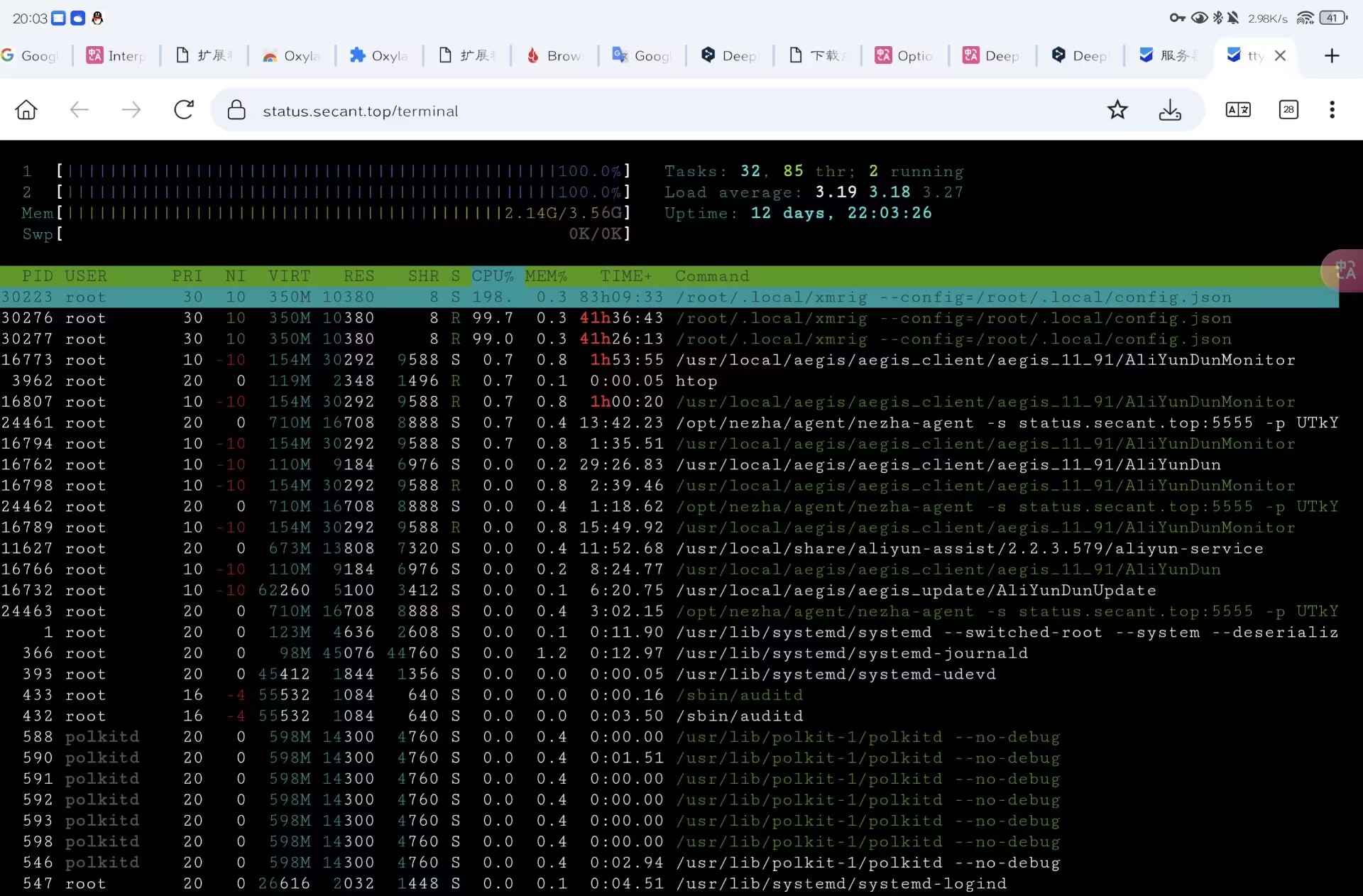Tap the floating translate bubble

tap(1343, 271)
